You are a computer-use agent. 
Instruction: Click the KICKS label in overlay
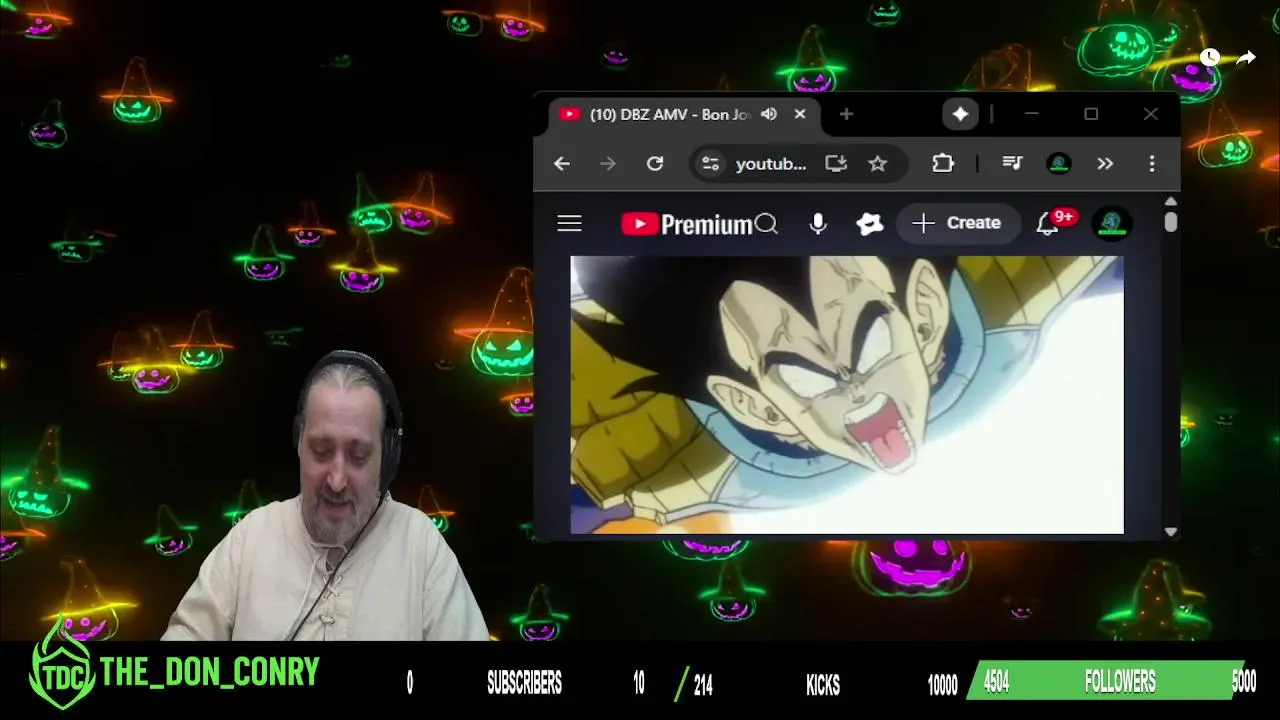click(823, 684)
